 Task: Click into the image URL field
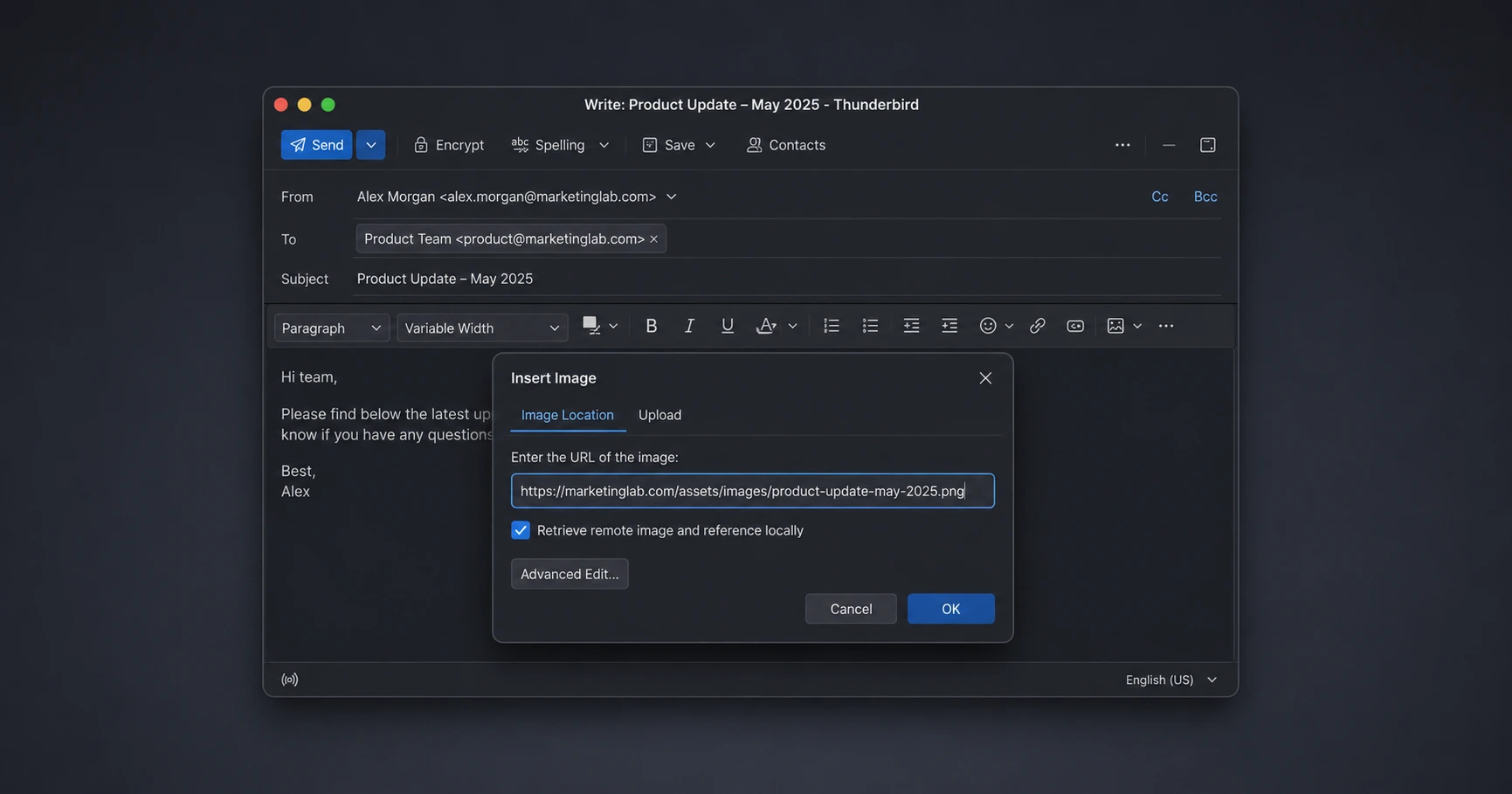[x=753, y=491]
